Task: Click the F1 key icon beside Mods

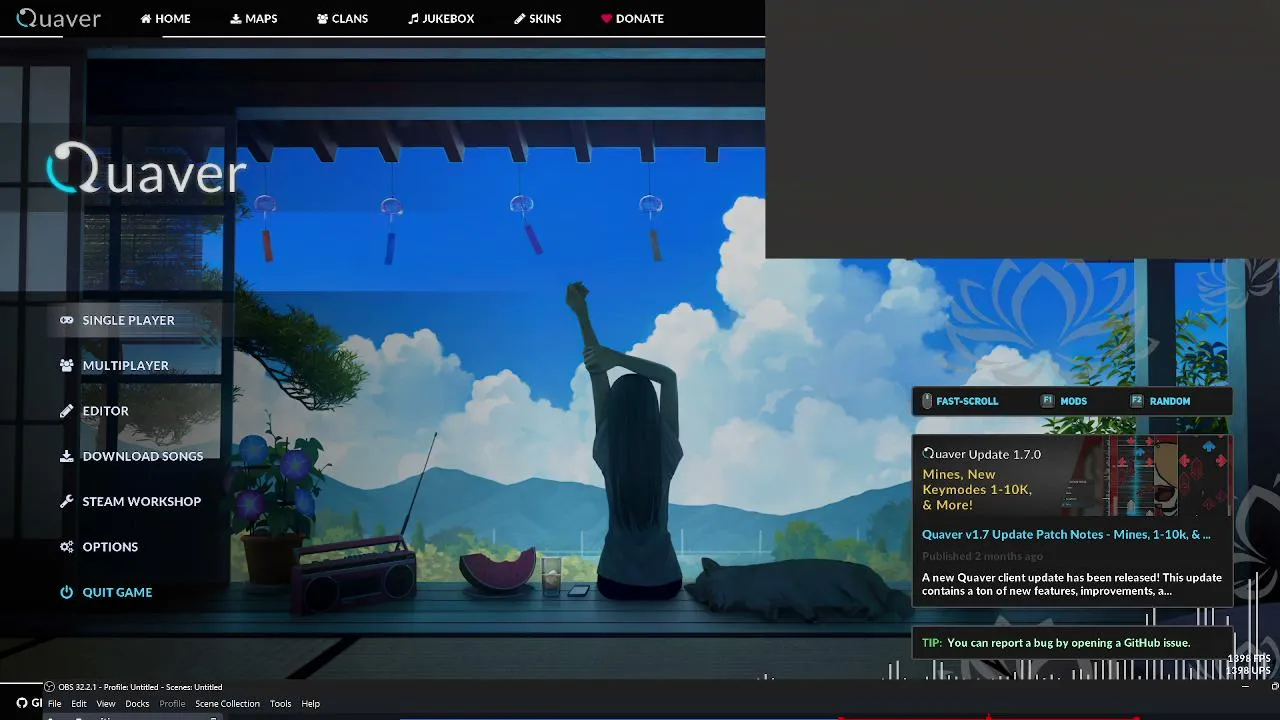Action: click(1048, 401)
